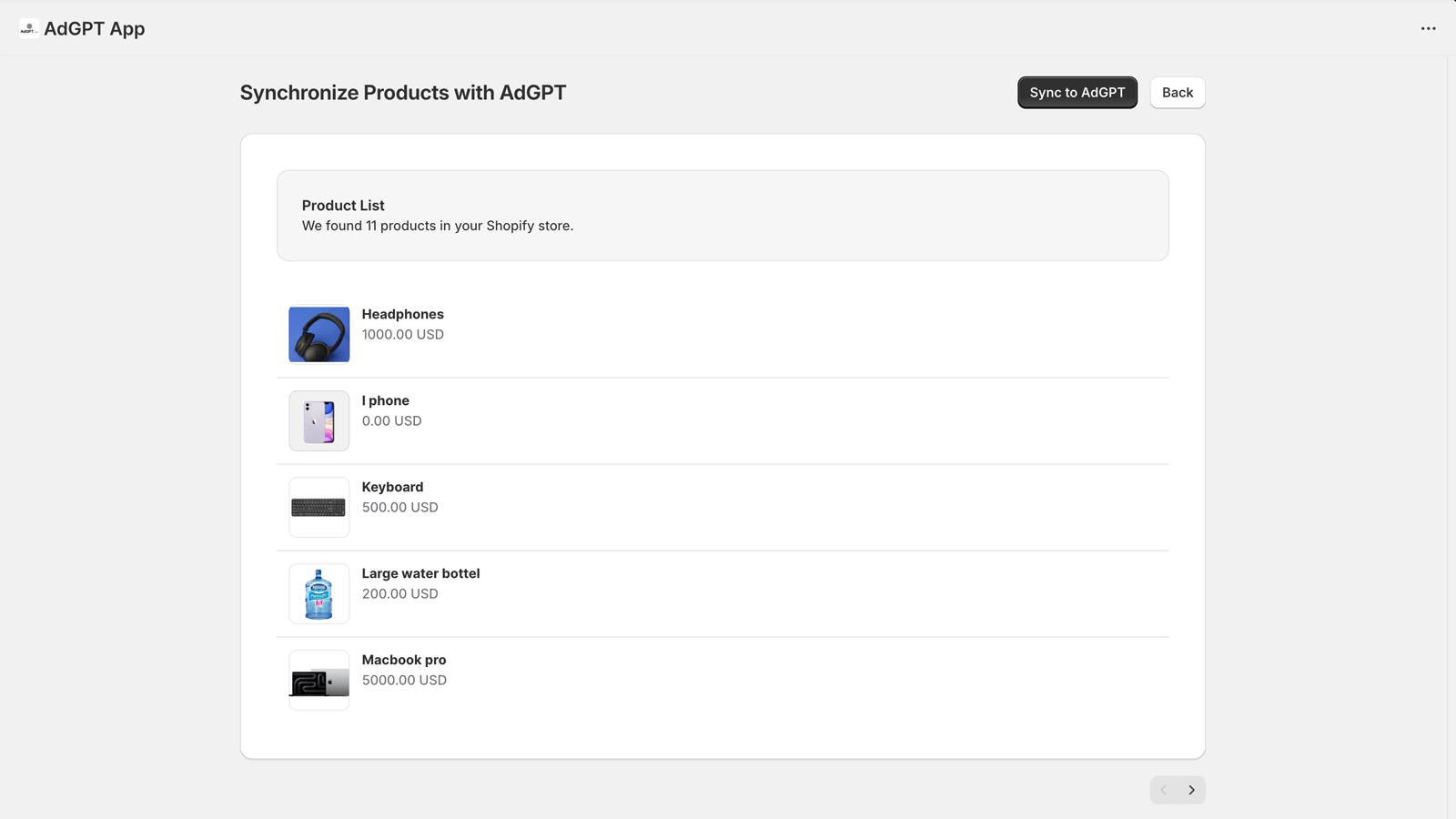Open the three-dot more options menu
Viewport: 1456px width, 819px height.
[1428, 28]
